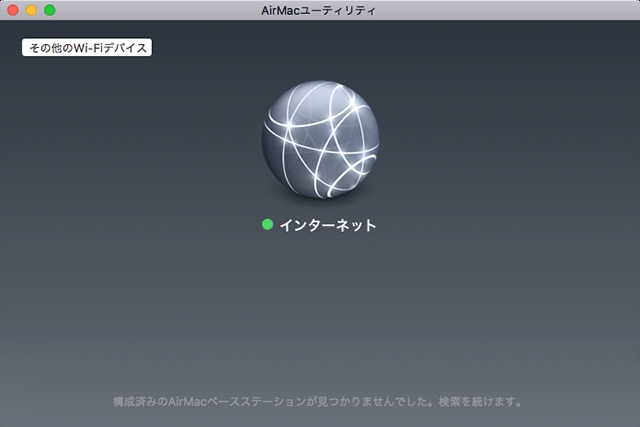Show other Wi-Fi devices list
Viewport: 640px width, 427px height.
point(87,47)
